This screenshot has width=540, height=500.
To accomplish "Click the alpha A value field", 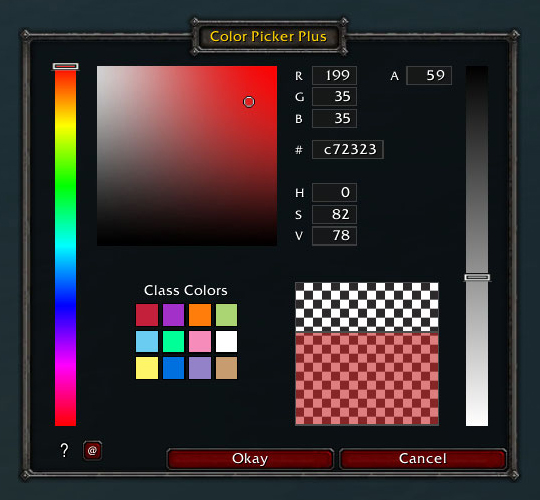I will click(x=429, y=75).
